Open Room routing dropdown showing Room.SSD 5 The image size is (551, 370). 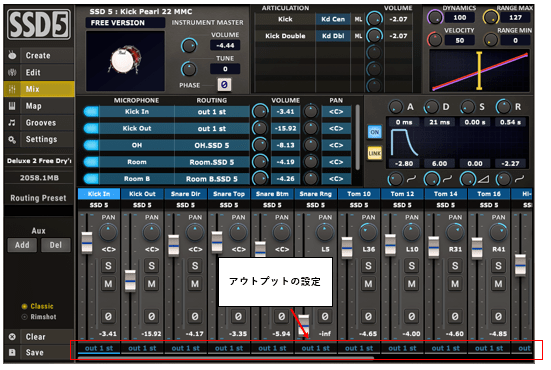pyautogui.click(x=212, y=162)
